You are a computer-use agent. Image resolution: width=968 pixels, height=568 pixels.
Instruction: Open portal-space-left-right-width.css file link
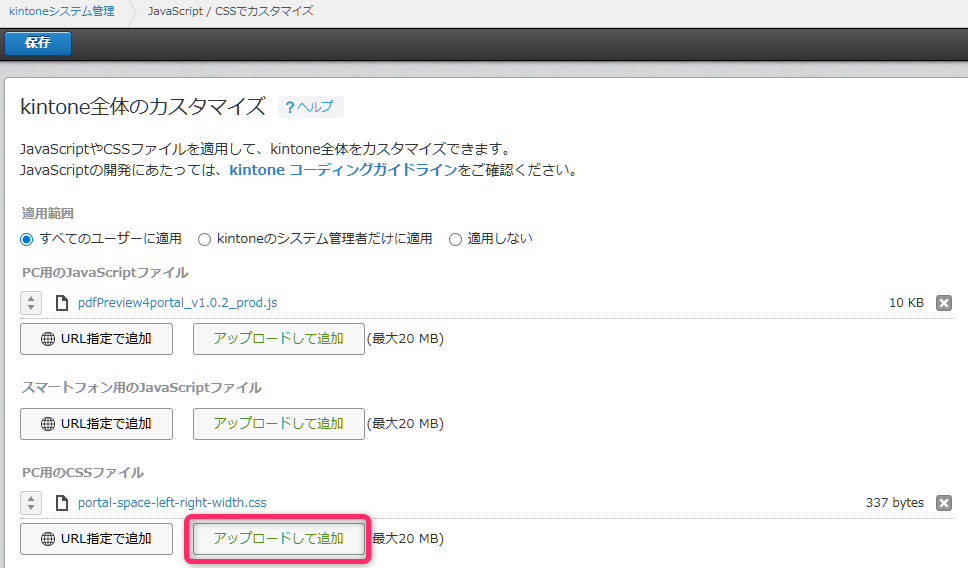pyautogui.click(x=172, y=503)
